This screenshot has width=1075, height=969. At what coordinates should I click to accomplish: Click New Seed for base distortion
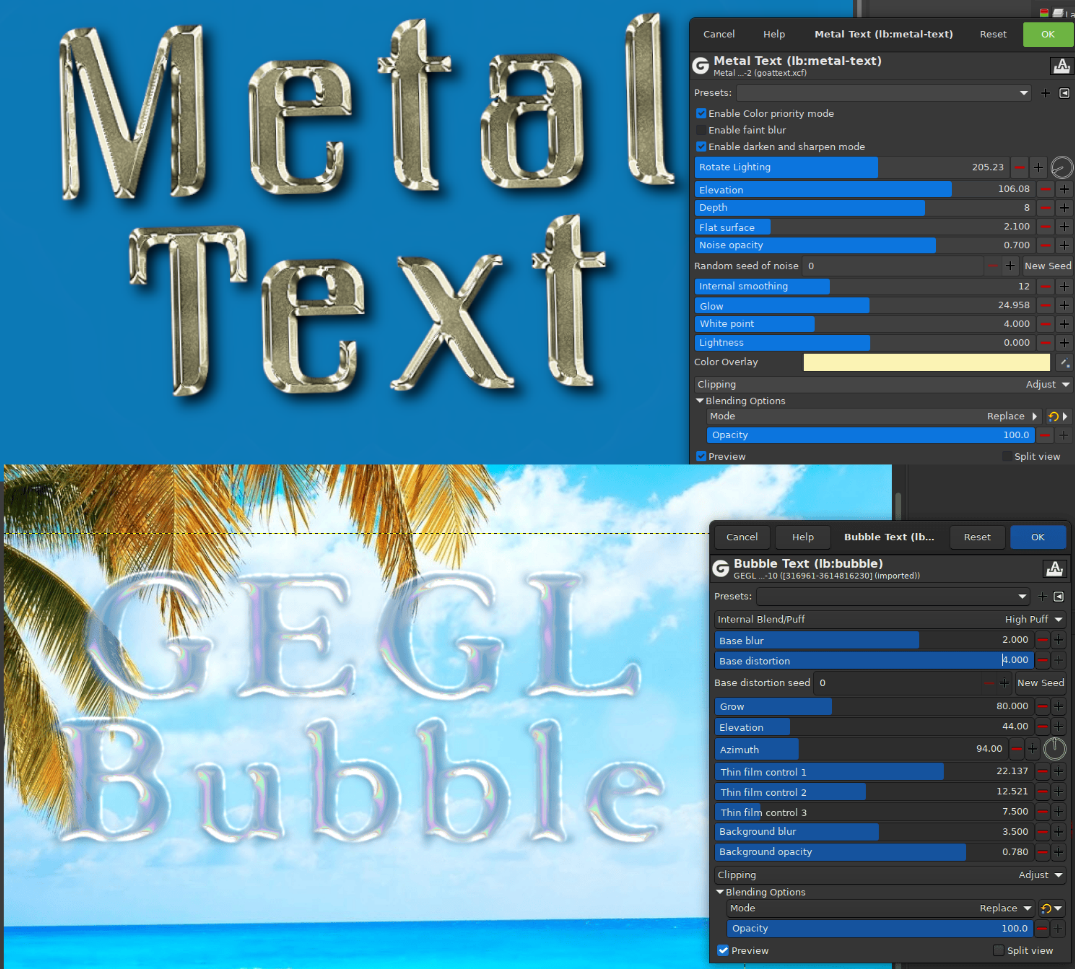(1040, 683)
